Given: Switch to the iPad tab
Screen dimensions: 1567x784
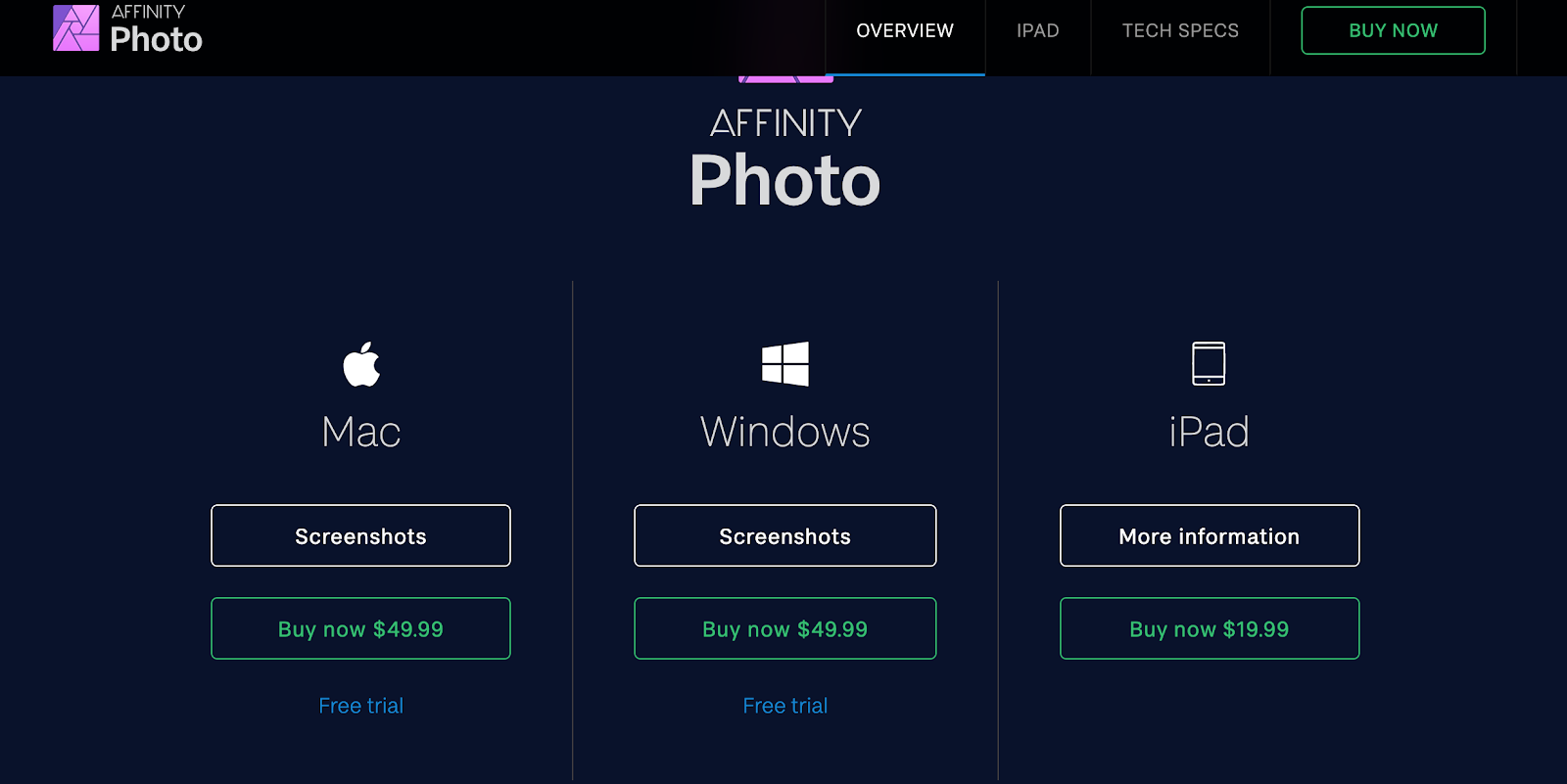Looking at the screenshot, I should click(1038, 30).
